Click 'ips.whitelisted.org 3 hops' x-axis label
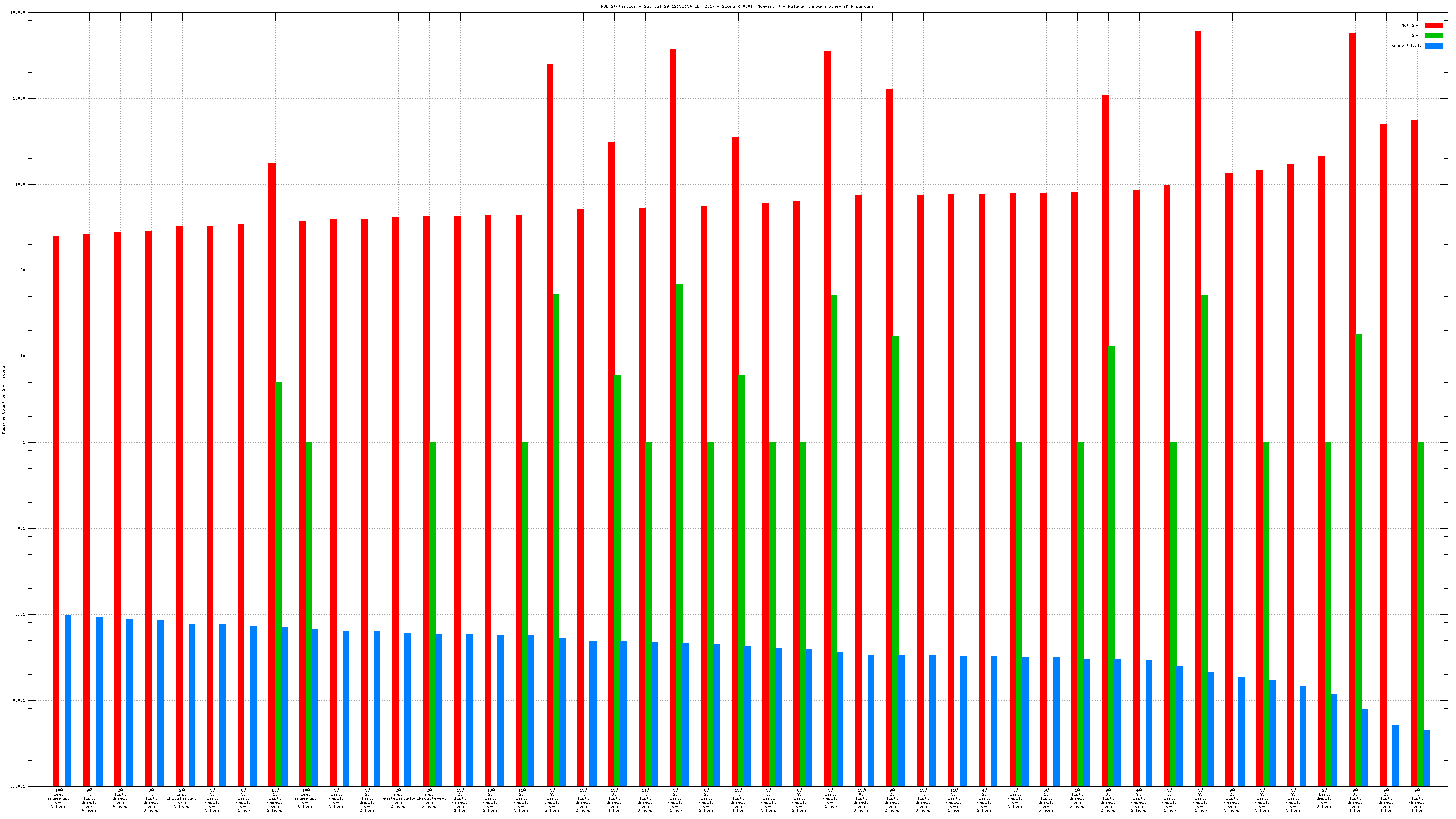Screen dimensions: 1456x819 tap(181, 799)
